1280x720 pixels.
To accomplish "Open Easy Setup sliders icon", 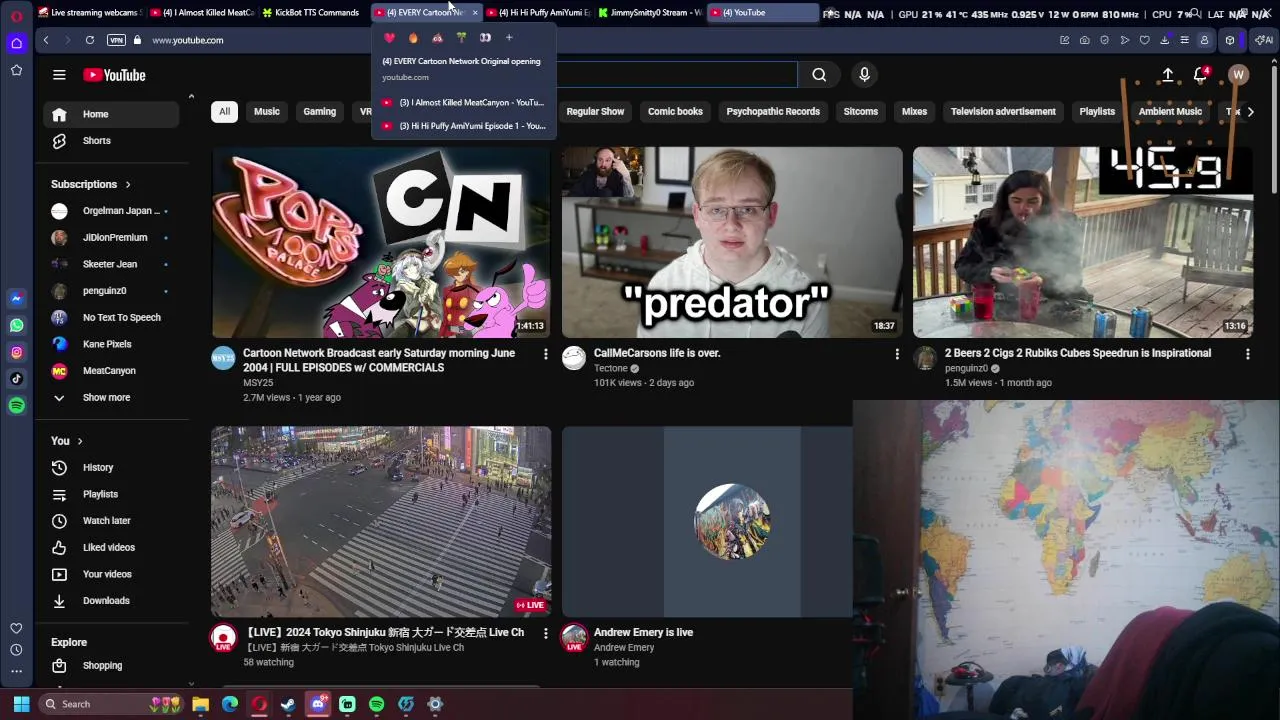I will [1185, 40].
